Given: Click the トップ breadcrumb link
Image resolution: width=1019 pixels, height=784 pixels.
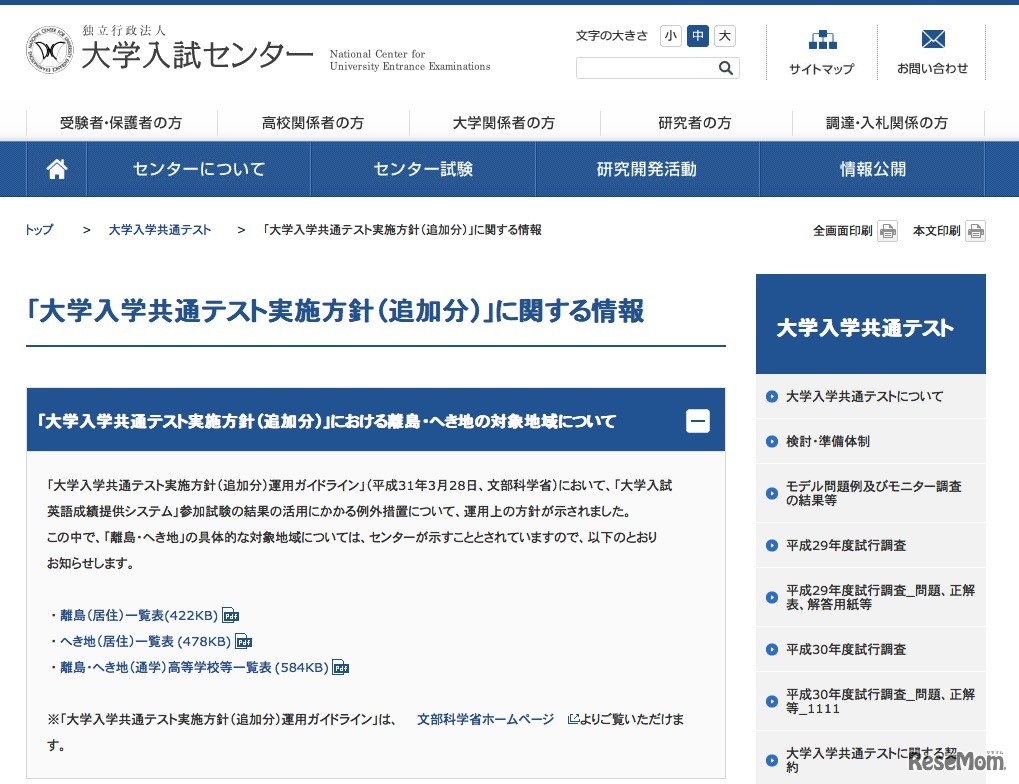Looking at the screenshot, I should click(39, 229).
